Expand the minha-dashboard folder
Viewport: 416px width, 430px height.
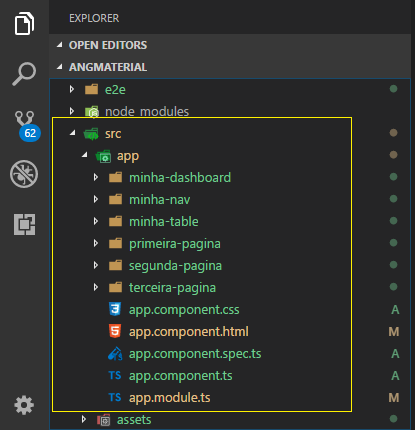point(96,177)
